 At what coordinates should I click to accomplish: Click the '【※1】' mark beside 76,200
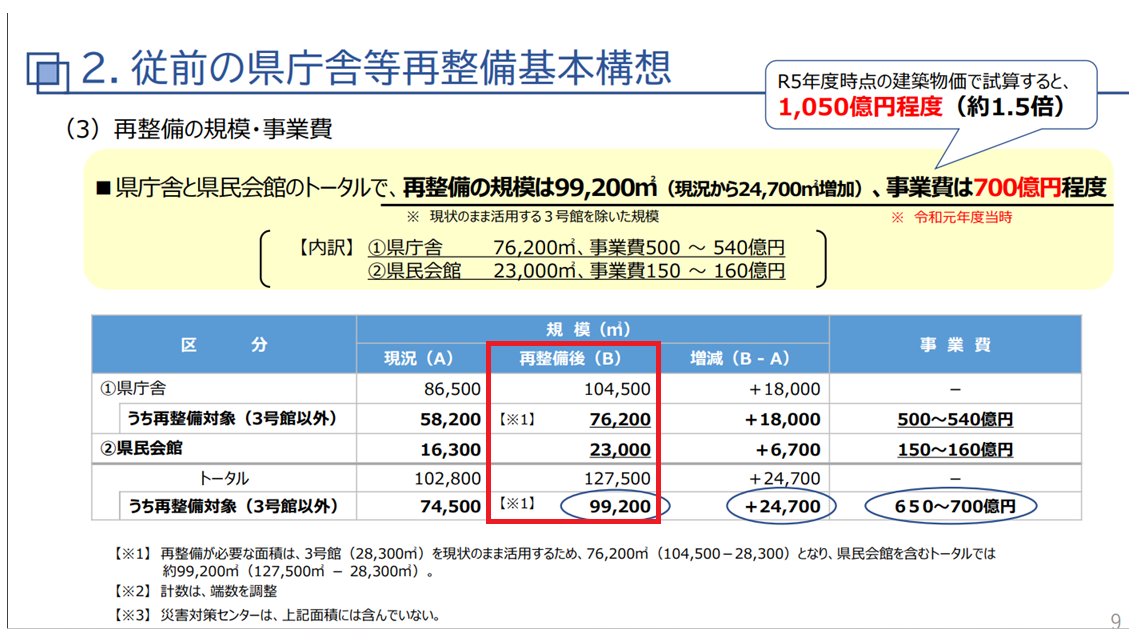tap(517, 420)
